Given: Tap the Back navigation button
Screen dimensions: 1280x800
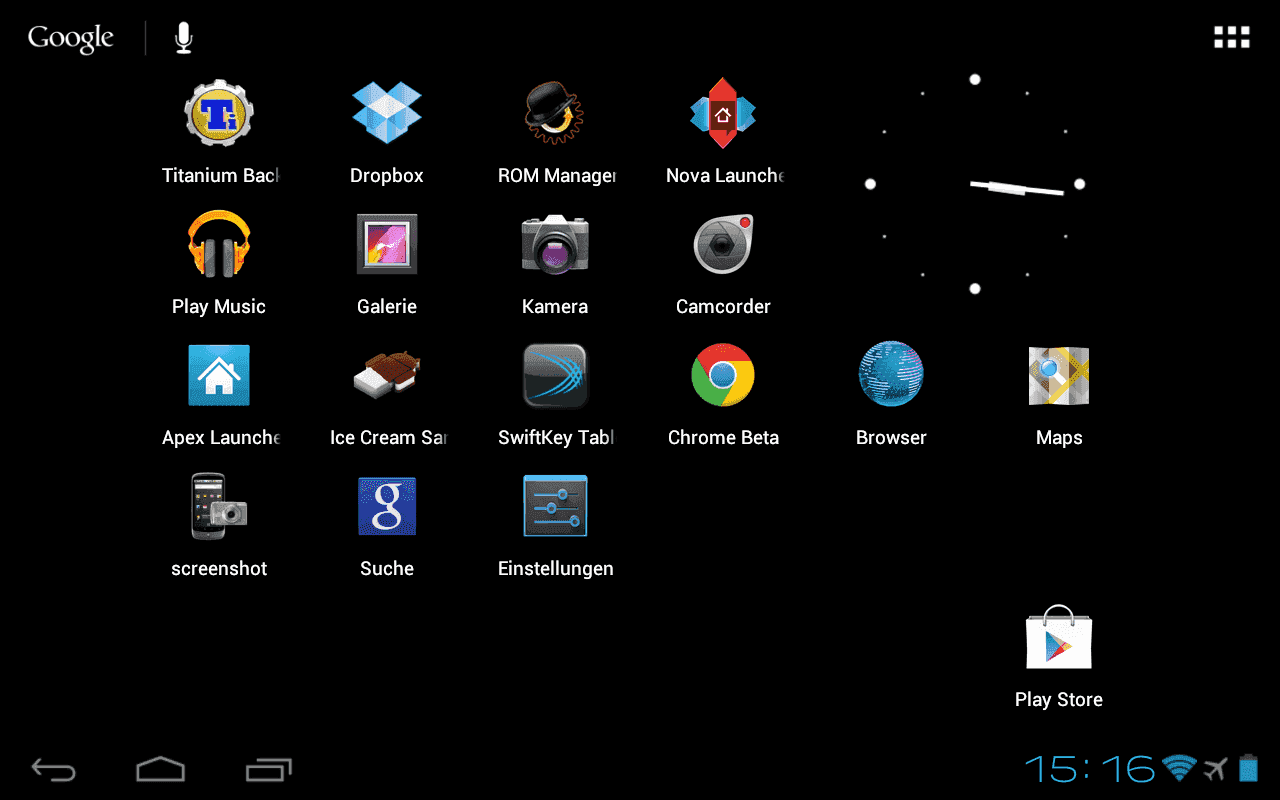Looking at the screenshot, I should click(54, 769).
